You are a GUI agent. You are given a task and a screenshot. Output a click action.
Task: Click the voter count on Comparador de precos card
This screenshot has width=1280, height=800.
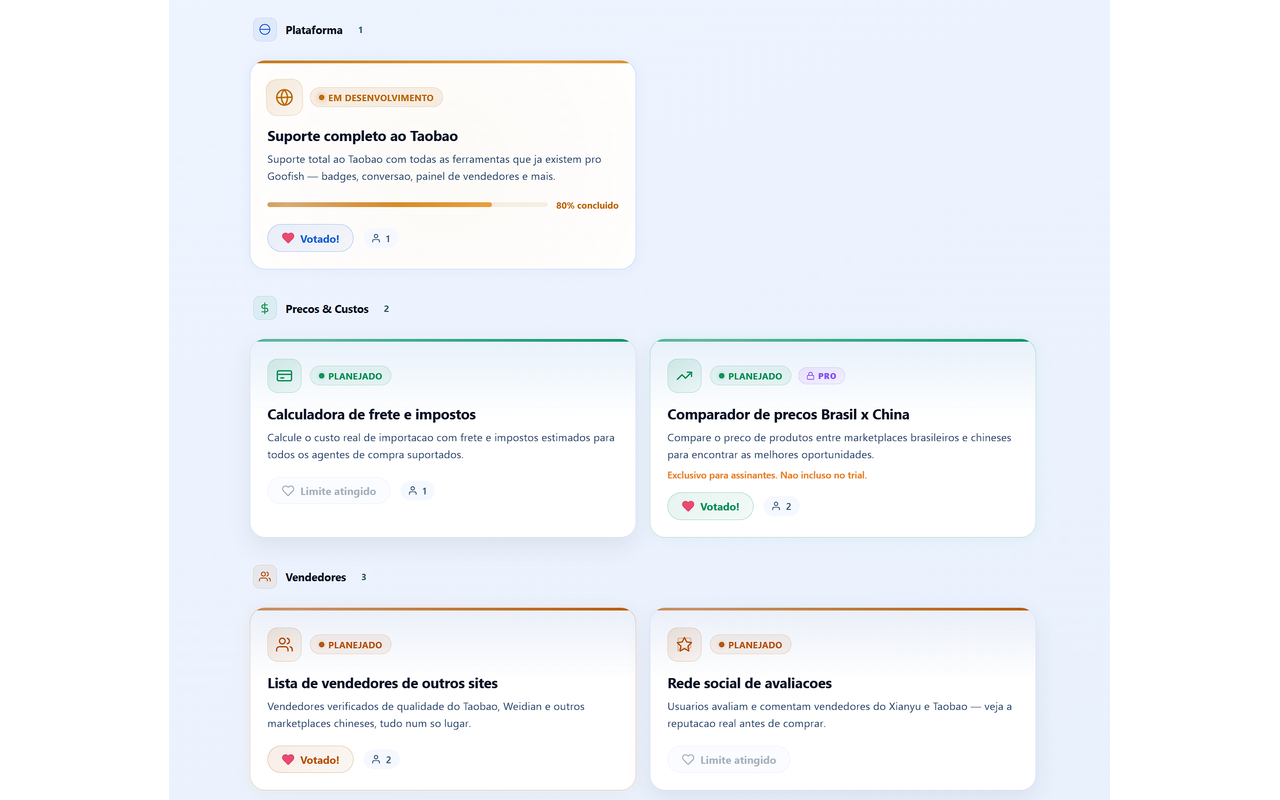(781, 506)
